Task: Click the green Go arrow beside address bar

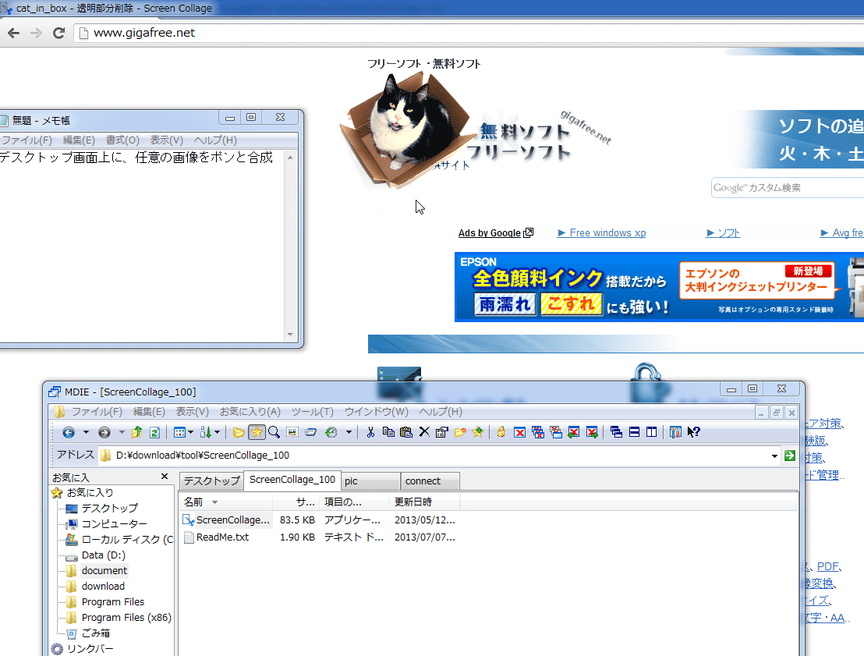Action: [x=790, y=456]
